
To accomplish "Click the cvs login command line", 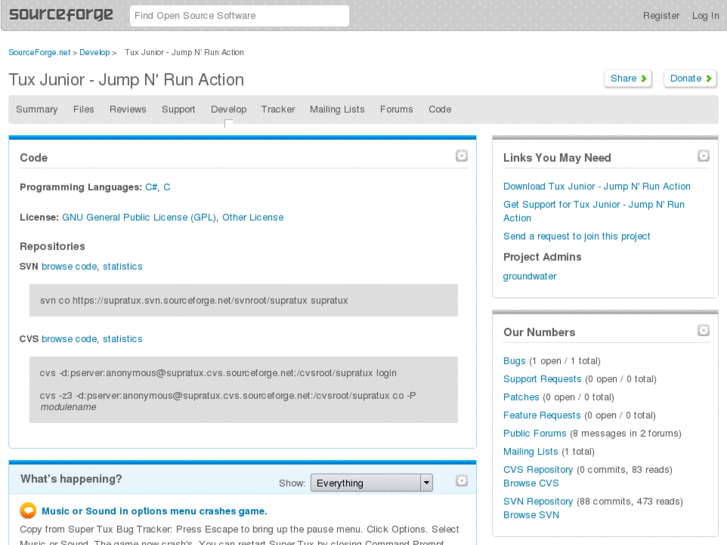I will coord(218,373).
